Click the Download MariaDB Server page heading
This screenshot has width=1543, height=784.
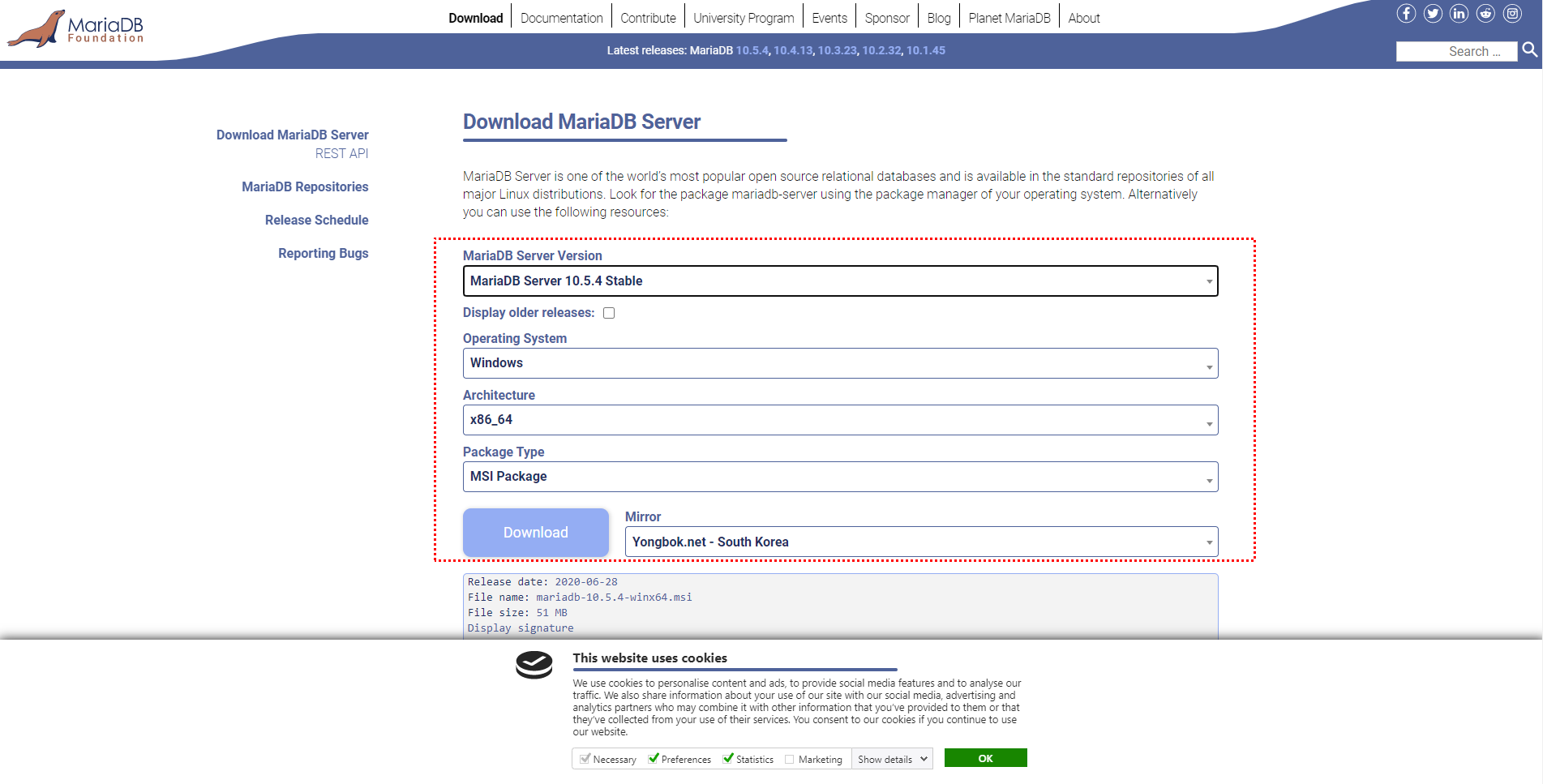click(x=581, y=122)
